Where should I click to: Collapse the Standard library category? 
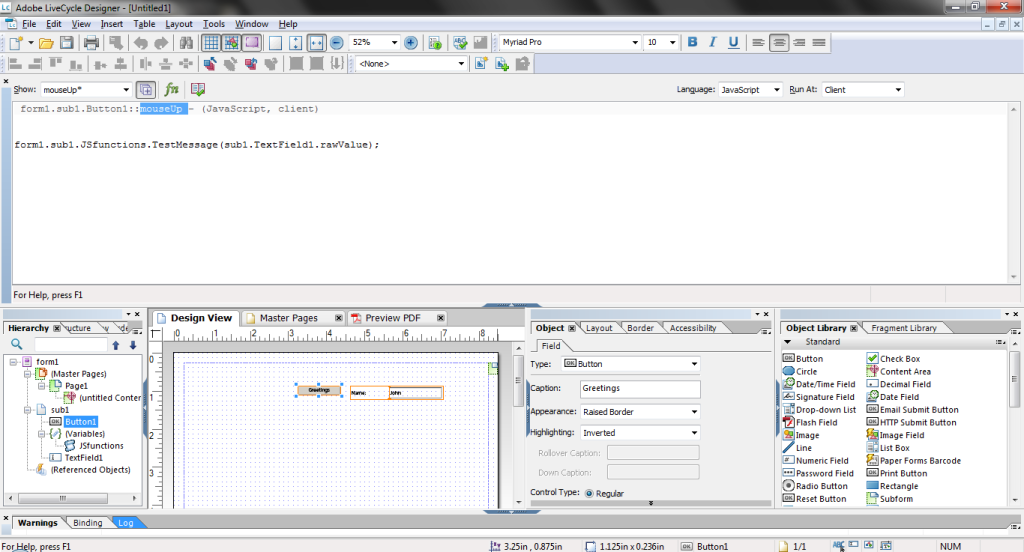(788, 342)
